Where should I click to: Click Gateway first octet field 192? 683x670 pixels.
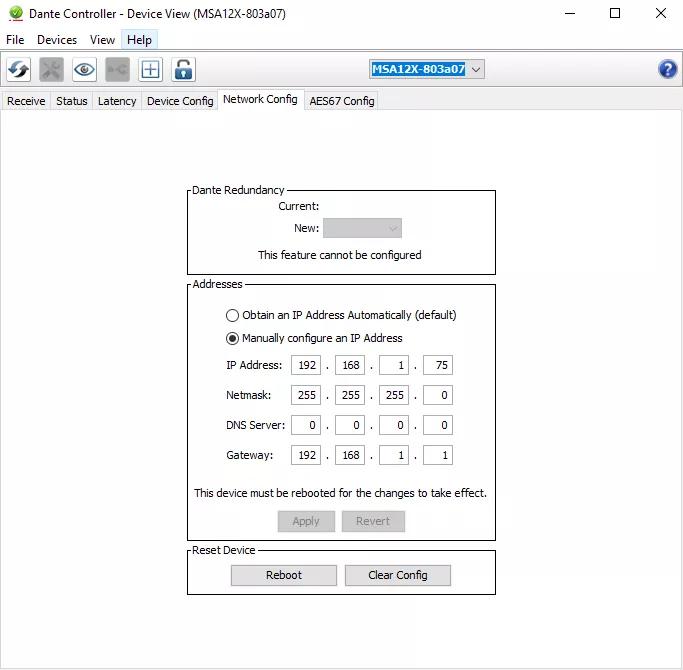coord(306,456)
